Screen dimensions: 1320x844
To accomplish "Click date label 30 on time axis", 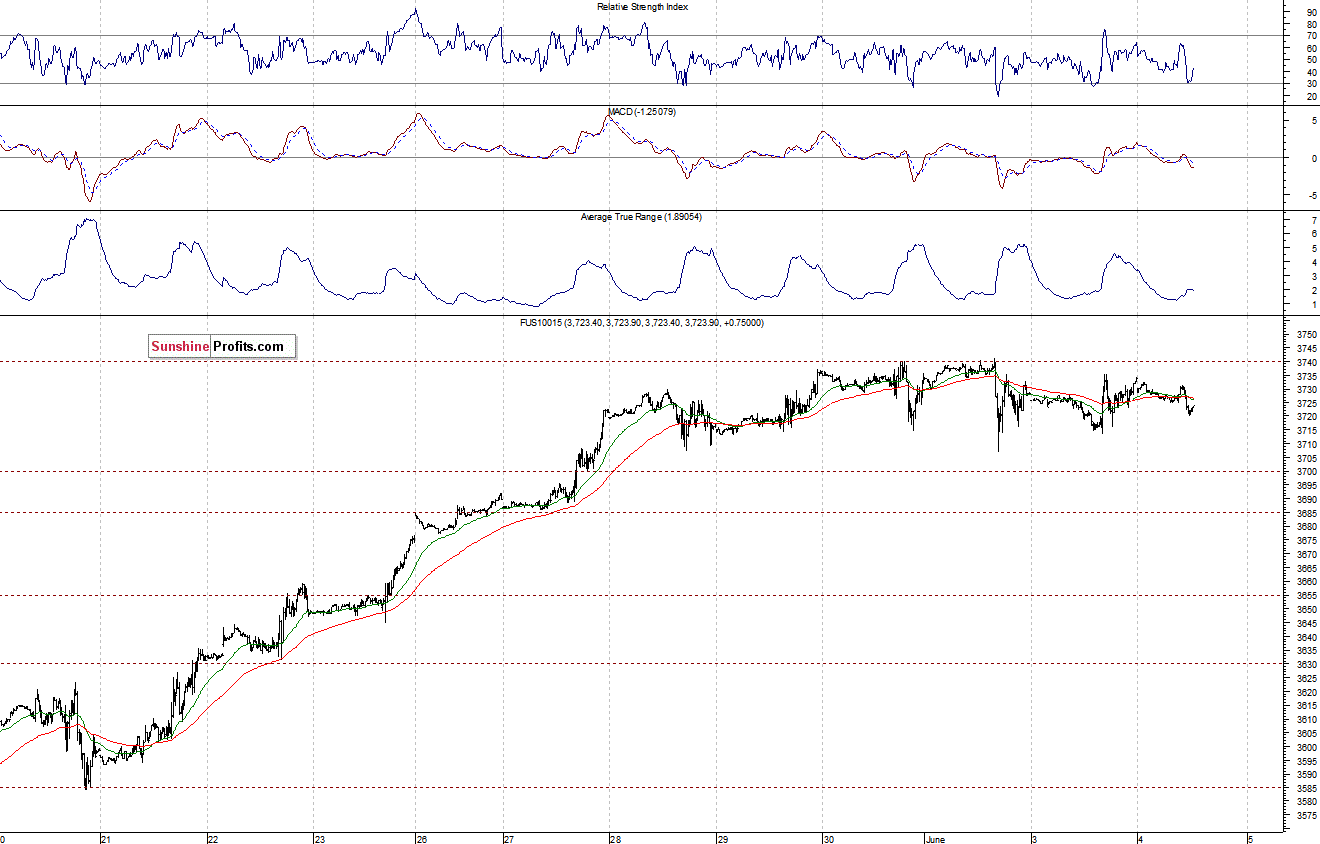I will pyautogui.click(x=829, y=839).
